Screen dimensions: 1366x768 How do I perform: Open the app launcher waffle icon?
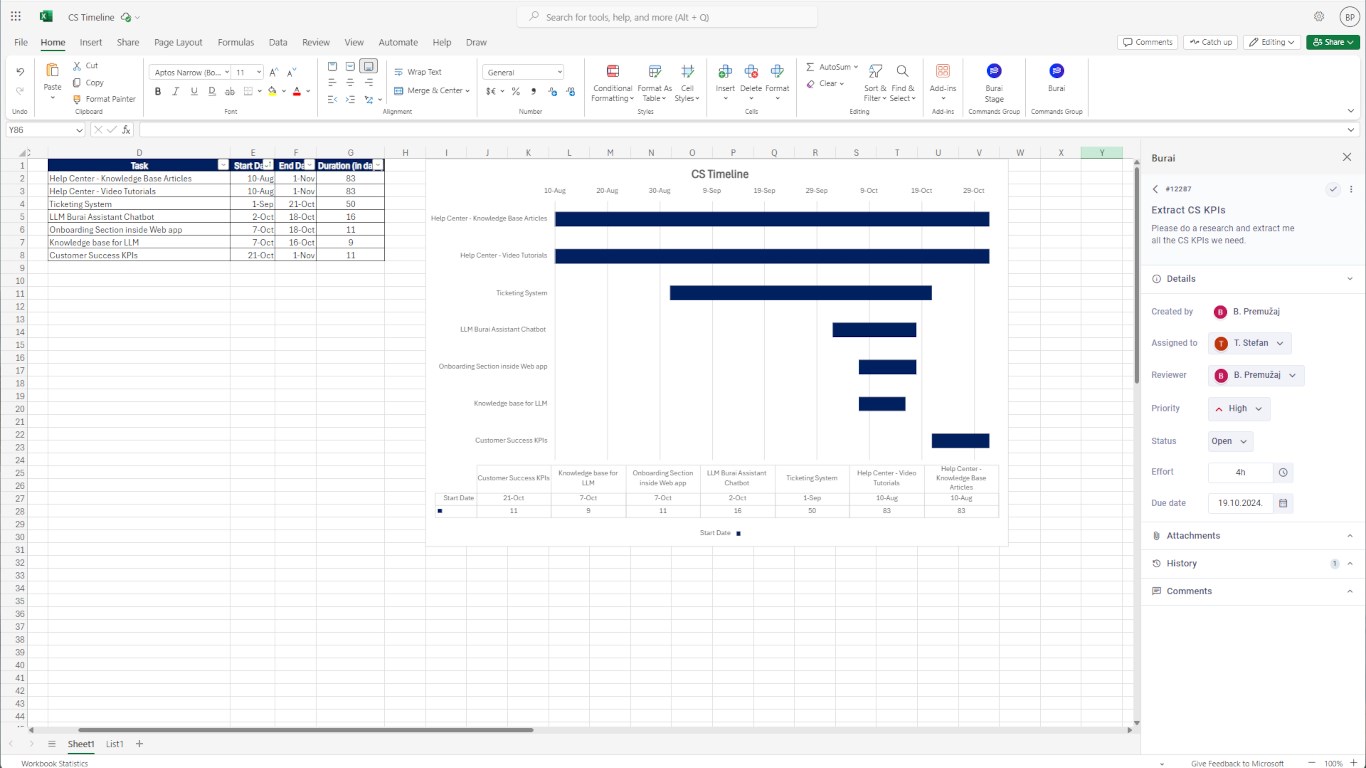[x=16, y=16]
